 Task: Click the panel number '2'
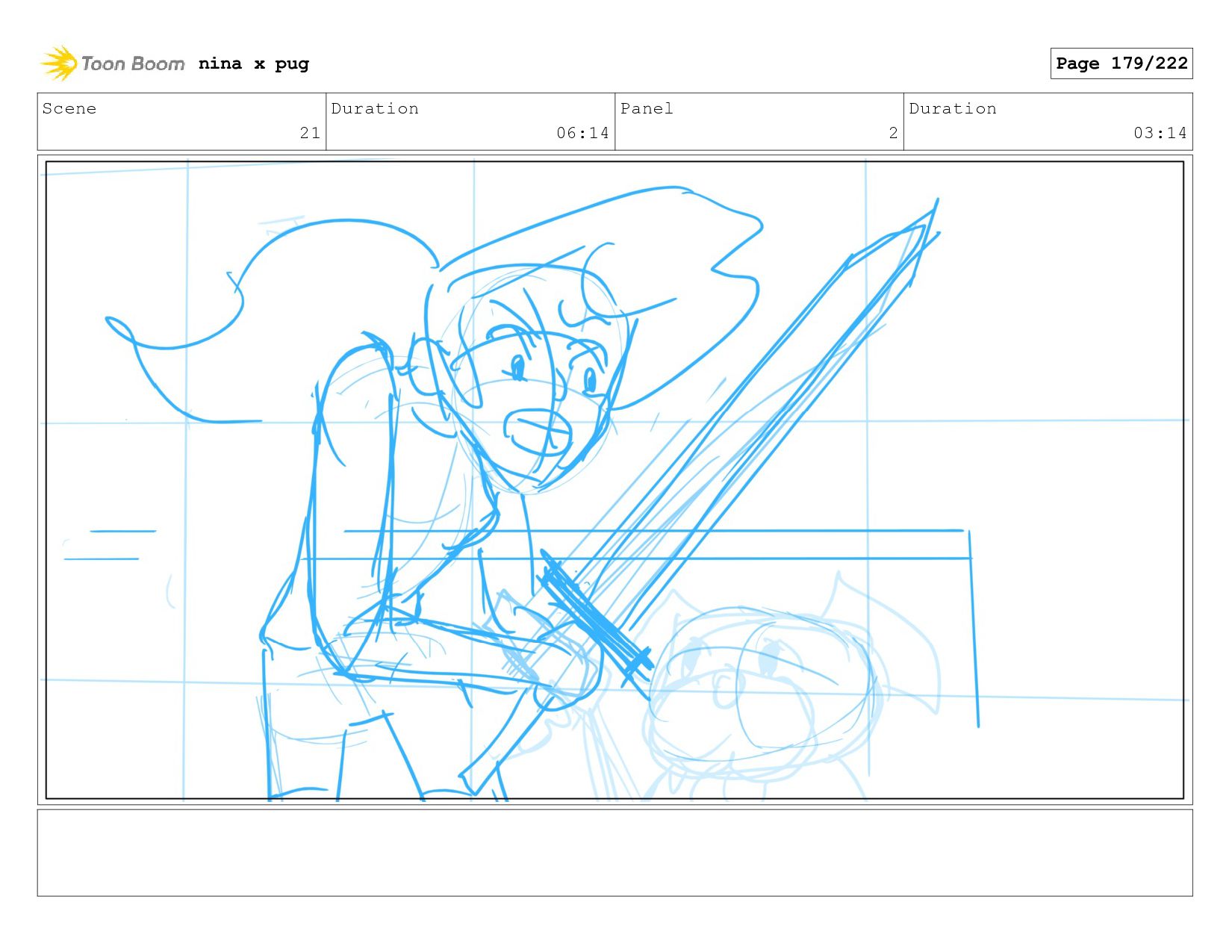893,133
